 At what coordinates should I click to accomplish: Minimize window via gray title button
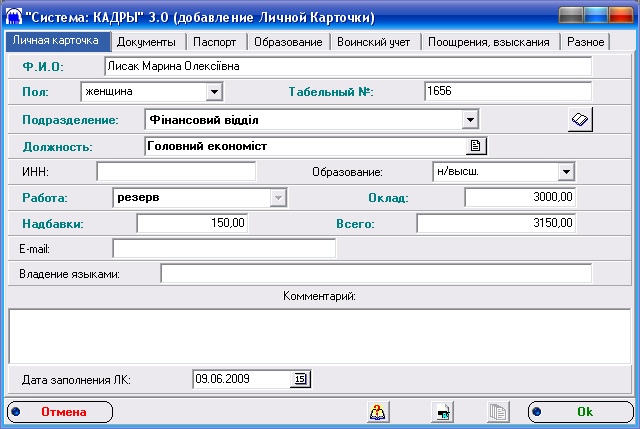pyautogui.click(x=571, y=16)
